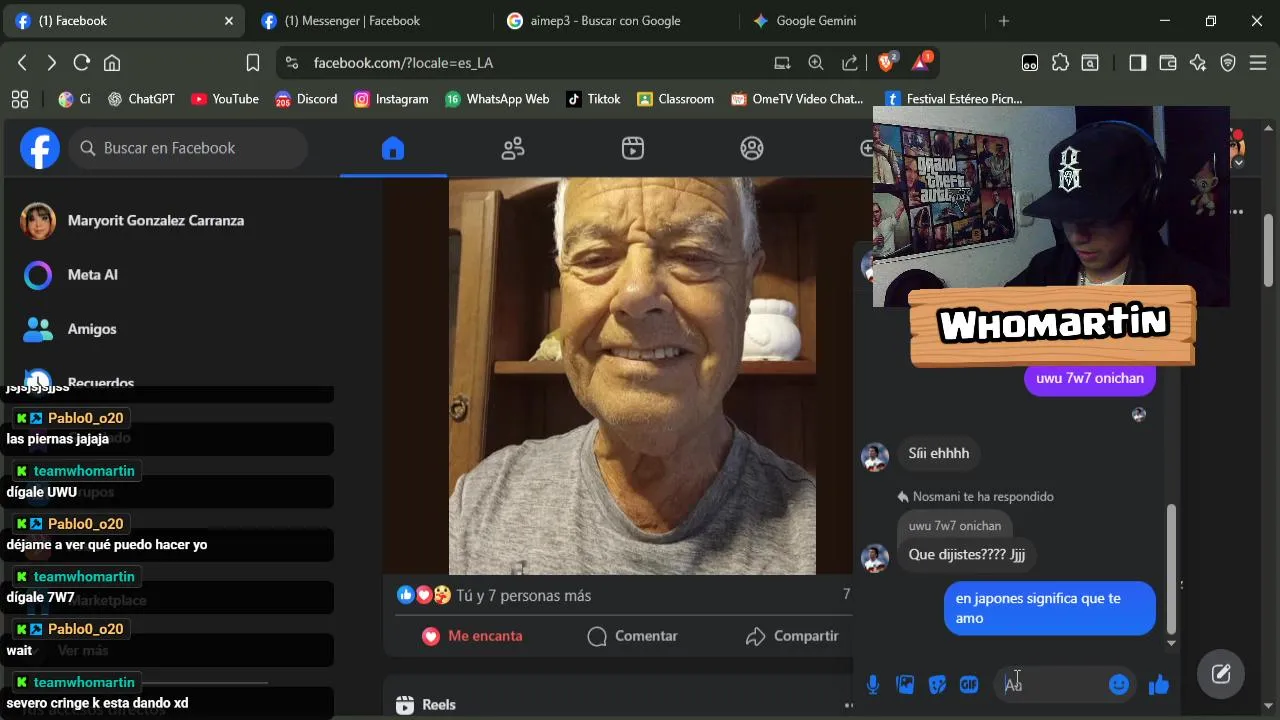Click the Compartir button under the post
This screenshot has height=720, width=1280.
[792, 636]
